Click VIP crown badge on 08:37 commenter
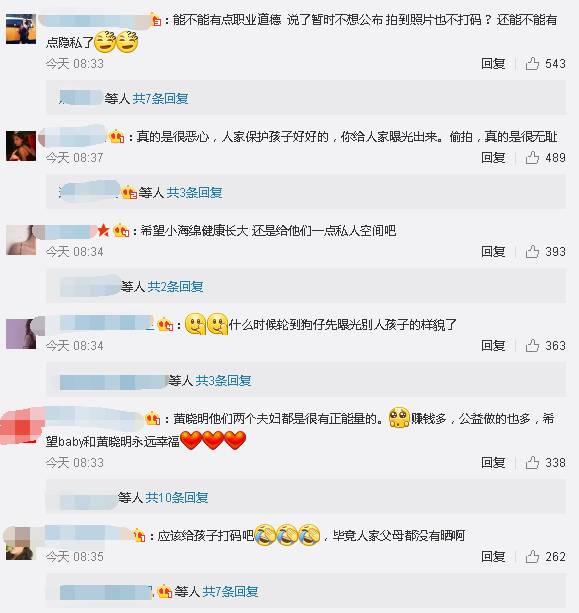This screenshot has width=579, height=613. click(x=117, y=136)
